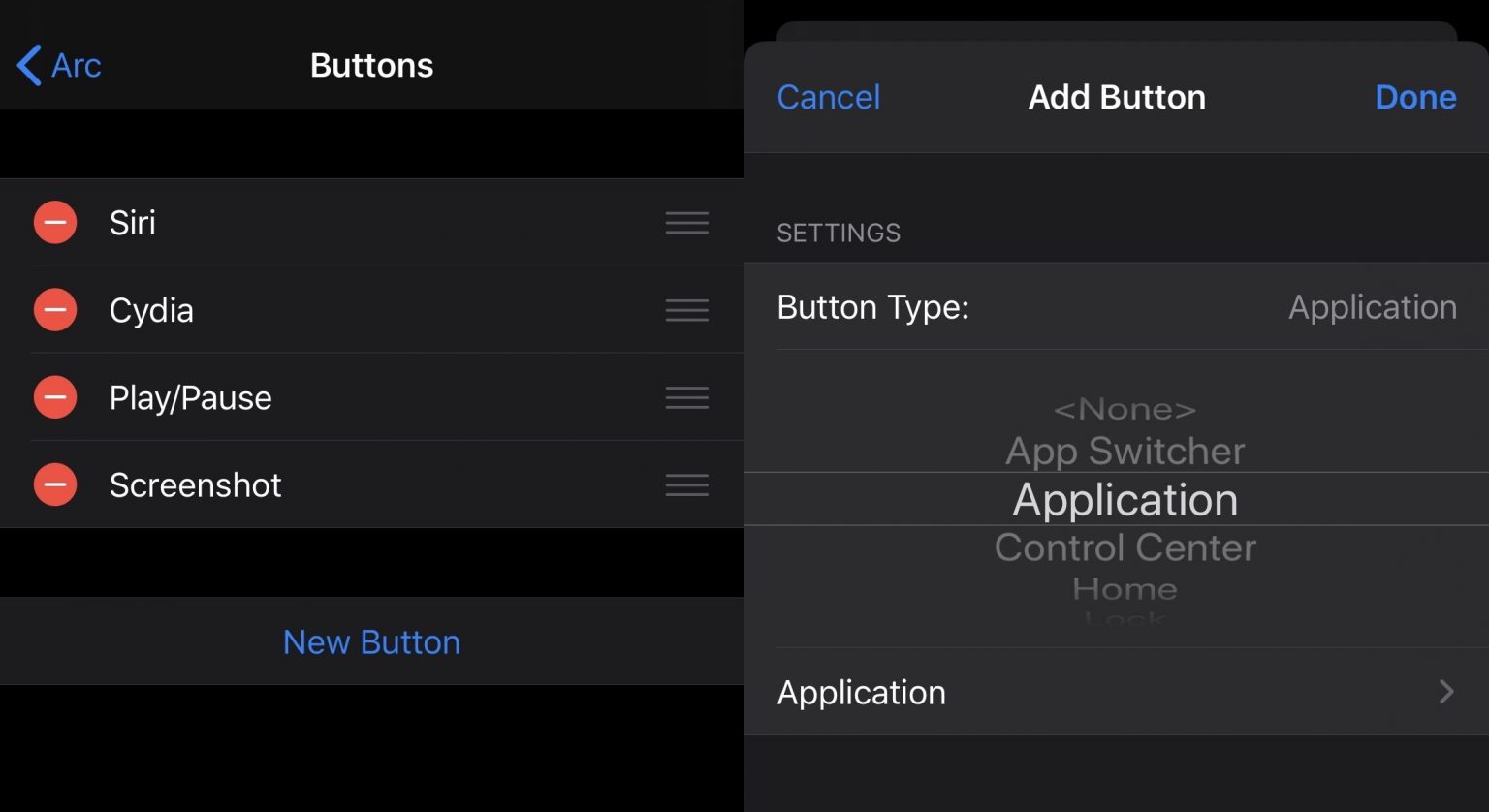This screenshot has height=812, width=1489.
Task: Tap the highlighted Application picker item
Action: click(x=1125, y=500)
